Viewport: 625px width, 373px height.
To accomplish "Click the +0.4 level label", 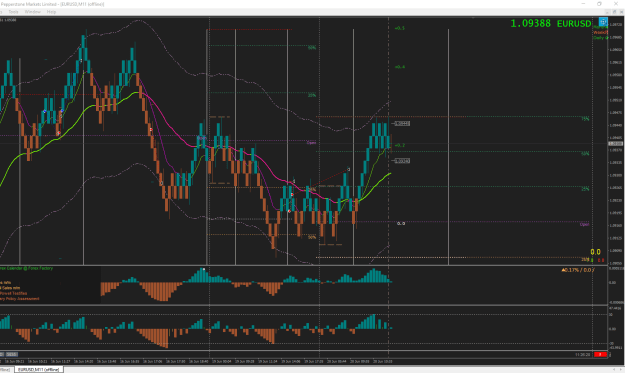I will (399, 67).
